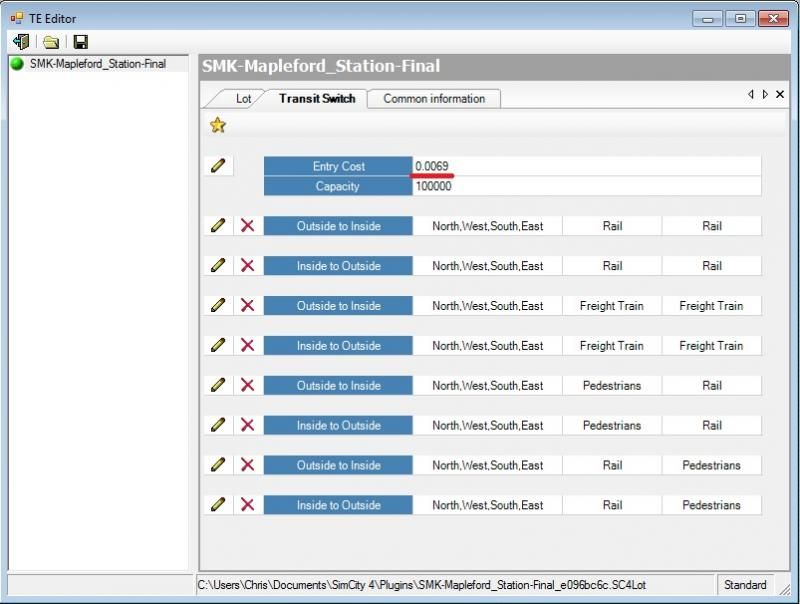
Task: Open the Common information tab
Action: click(x=434, y=98)
